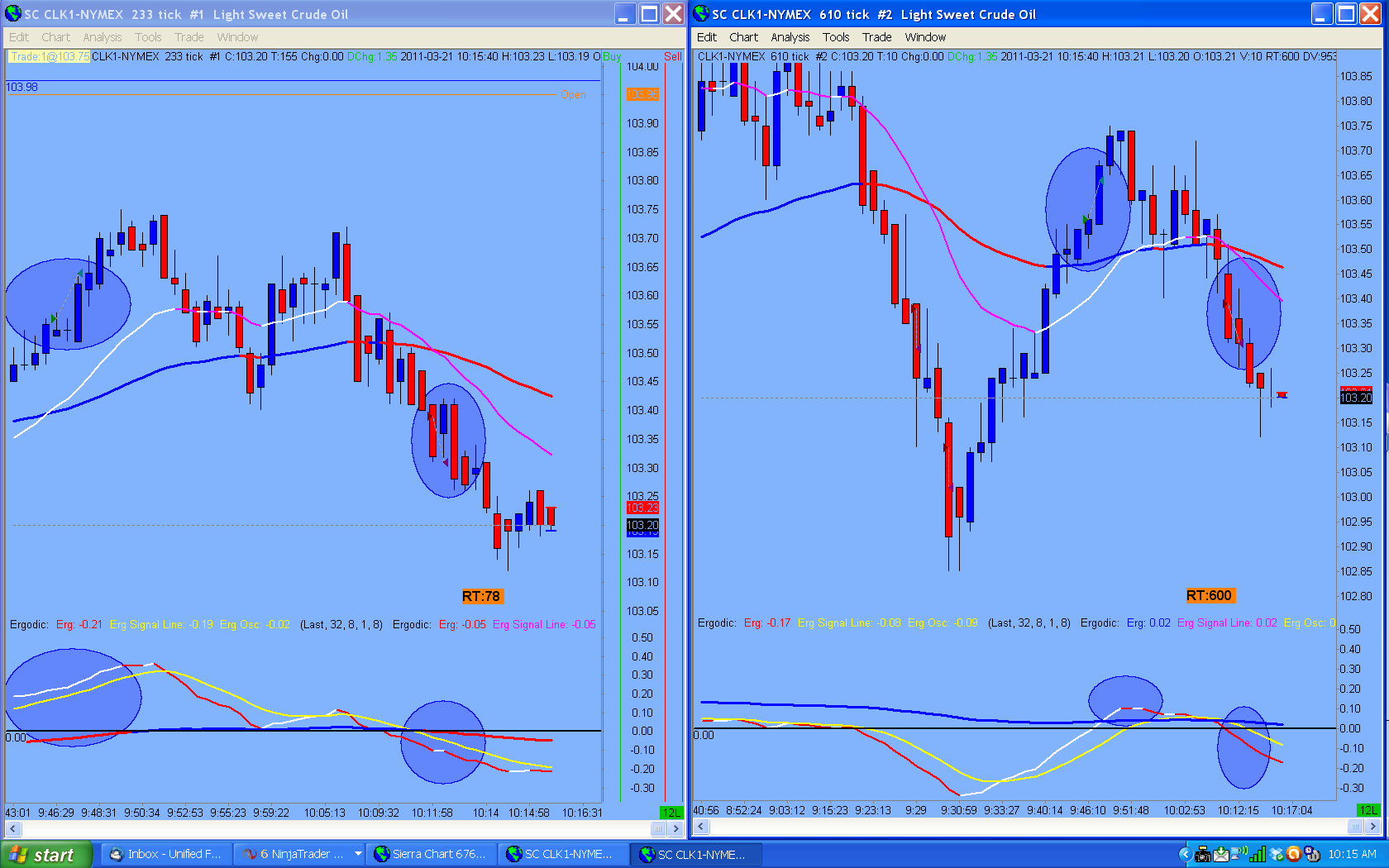Switch to first SC CLK1-NYMEX taskbar button
1389x868 pixels.
point(563,854)
